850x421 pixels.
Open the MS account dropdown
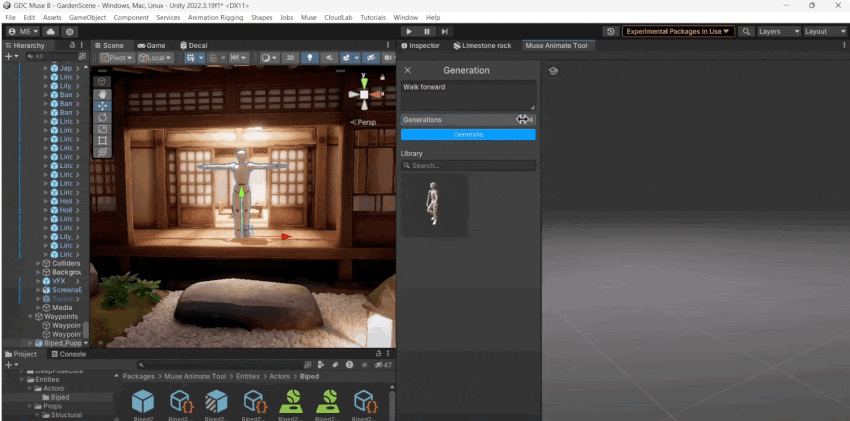[23, 31]
